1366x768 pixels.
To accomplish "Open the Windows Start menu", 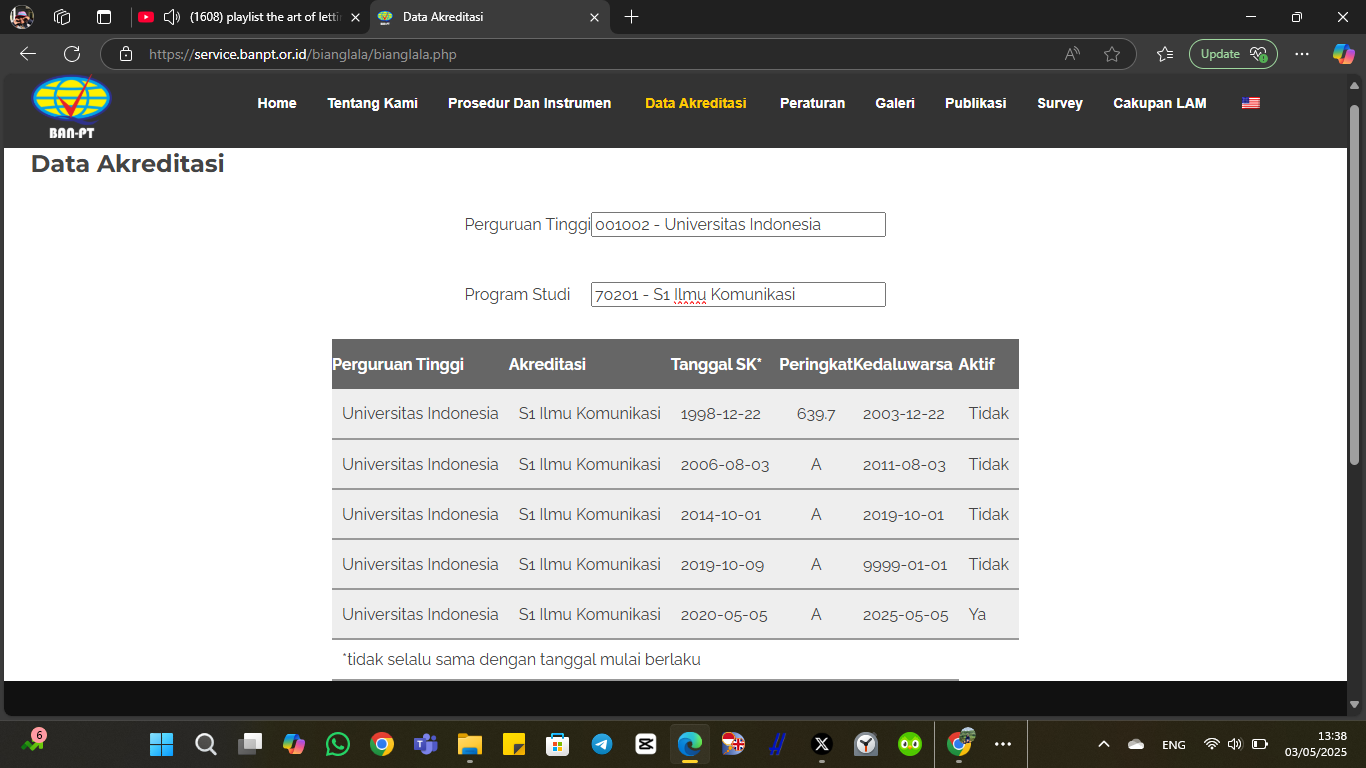I will 162,744.
